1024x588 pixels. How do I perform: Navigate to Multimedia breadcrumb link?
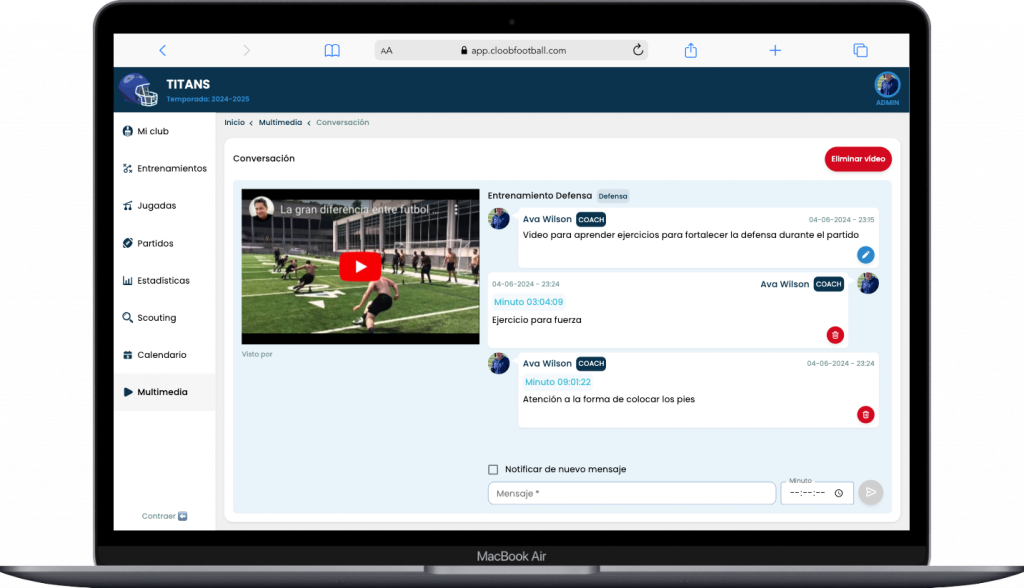[x=280, y=122]
